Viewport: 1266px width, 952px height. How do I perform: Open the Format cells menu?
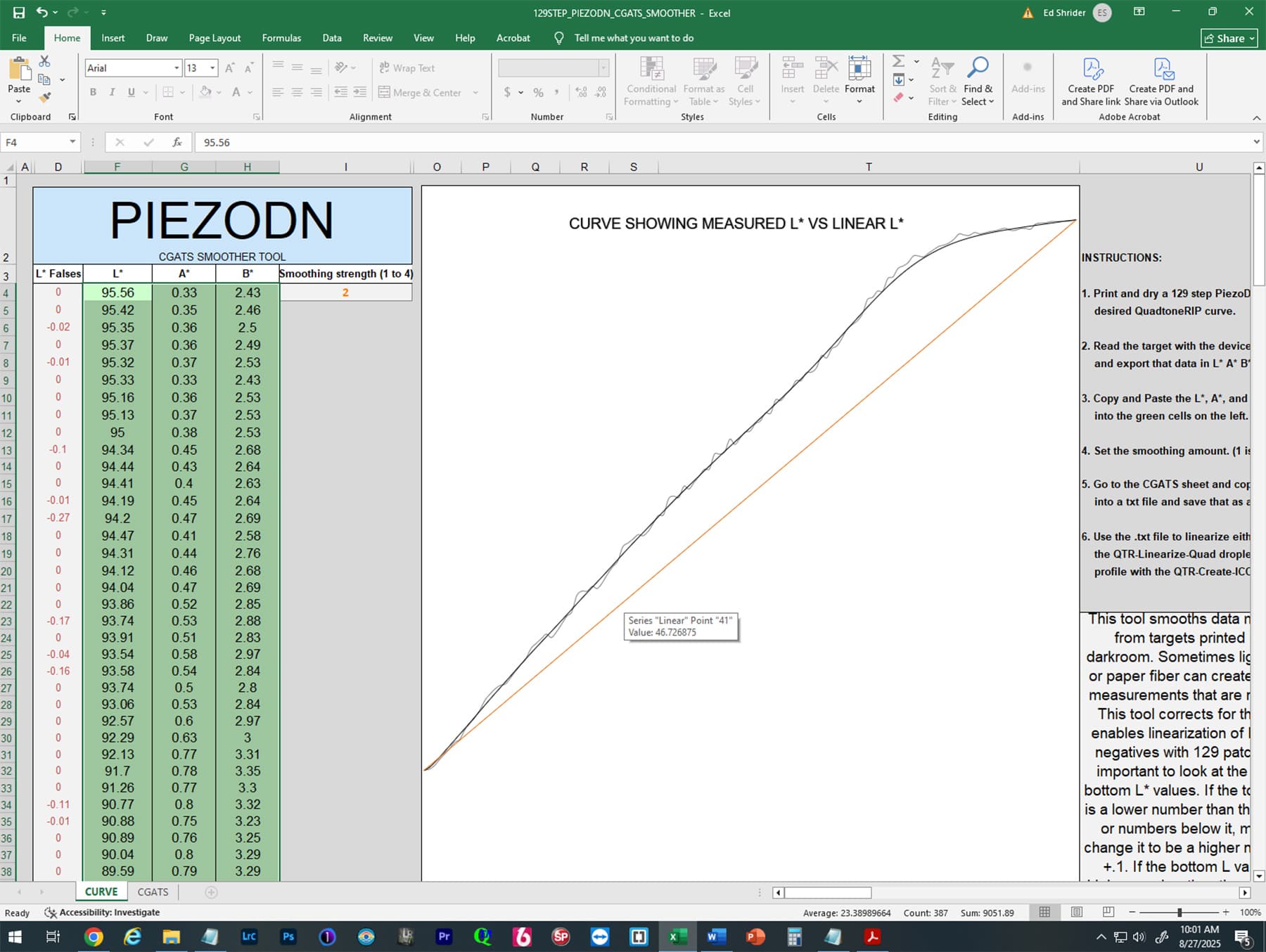pos(859,80)
